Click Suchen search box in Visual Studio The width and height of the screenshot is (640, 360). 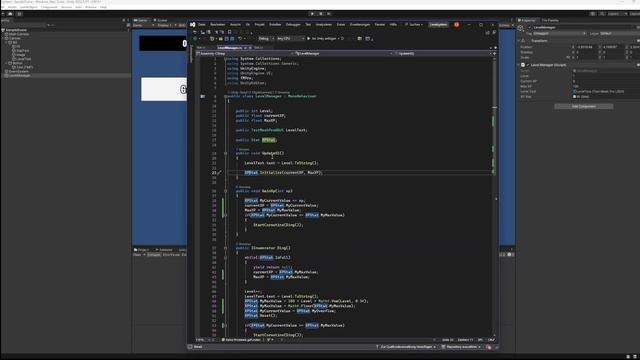click(x=413, y=24)
